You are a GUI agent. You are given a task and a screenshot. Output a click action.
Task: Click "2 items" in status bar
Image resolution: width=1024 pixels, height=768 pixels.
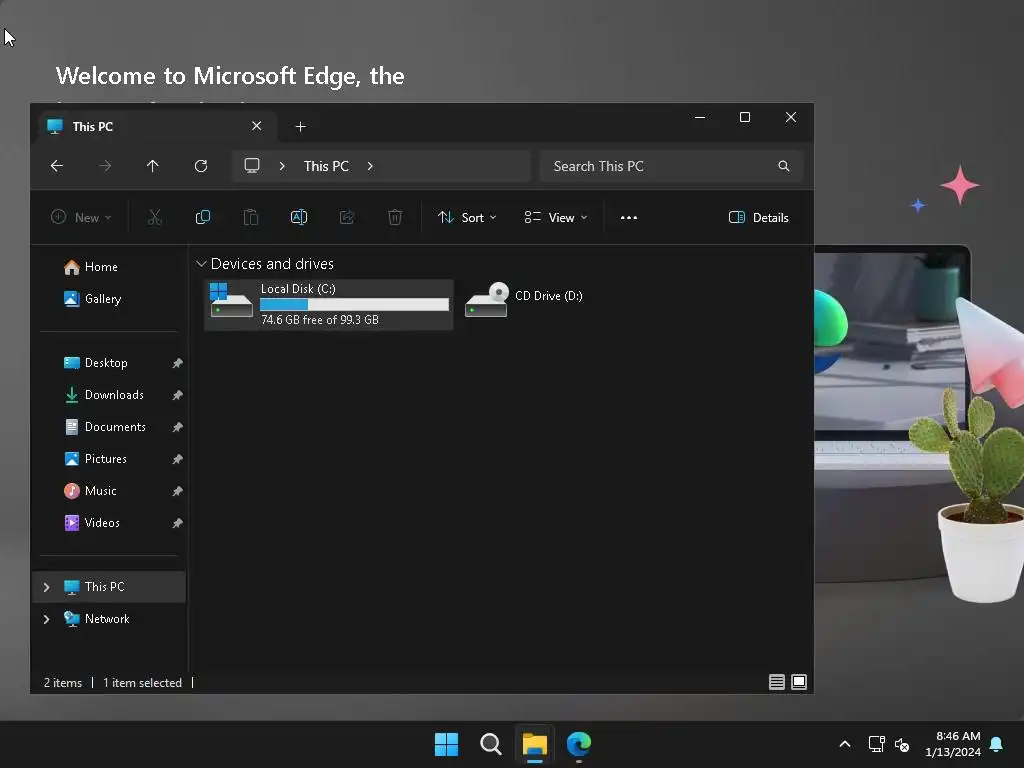63,682
